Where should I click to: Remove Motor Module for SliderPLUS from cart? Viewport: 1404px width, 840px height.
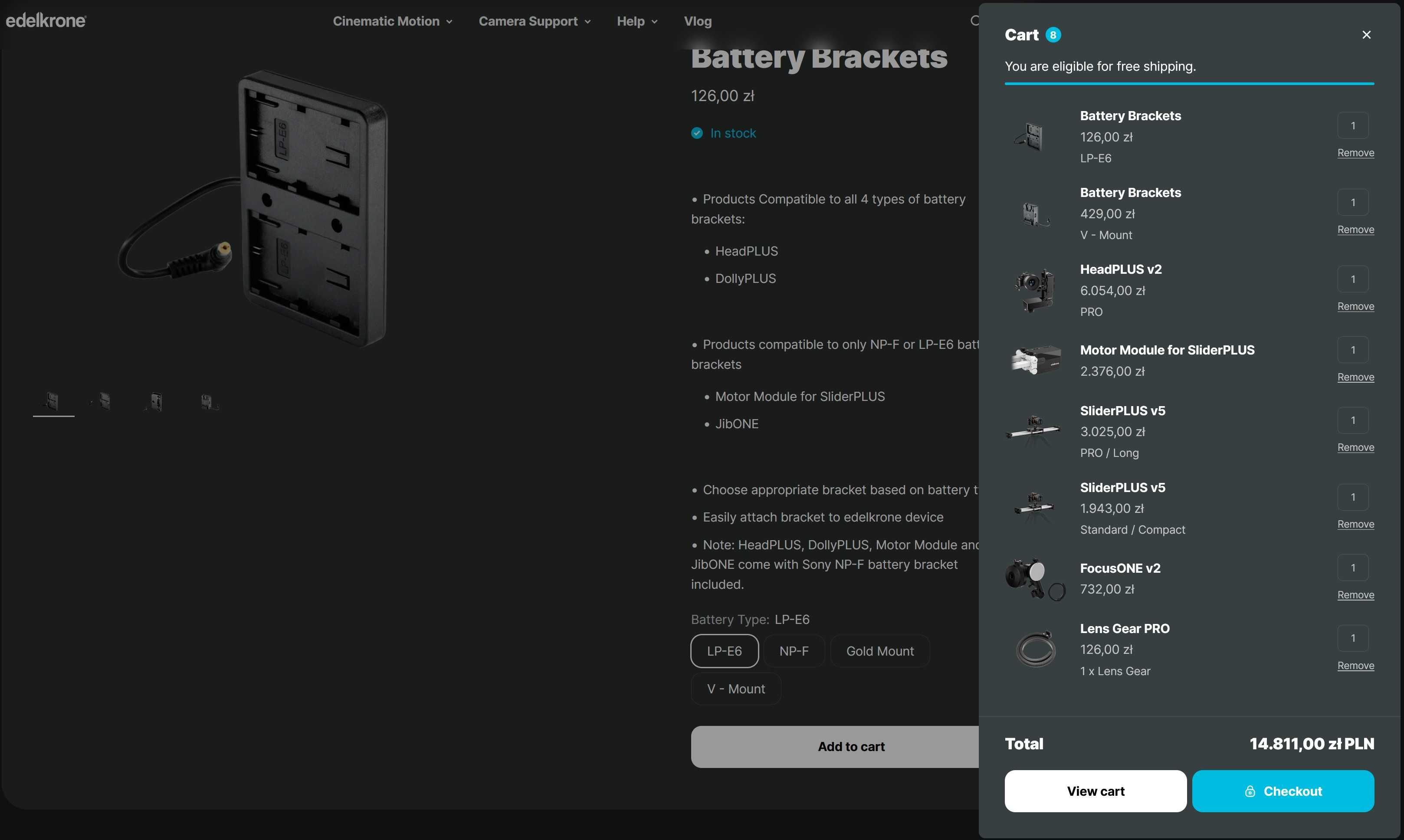pos(1356,377)
